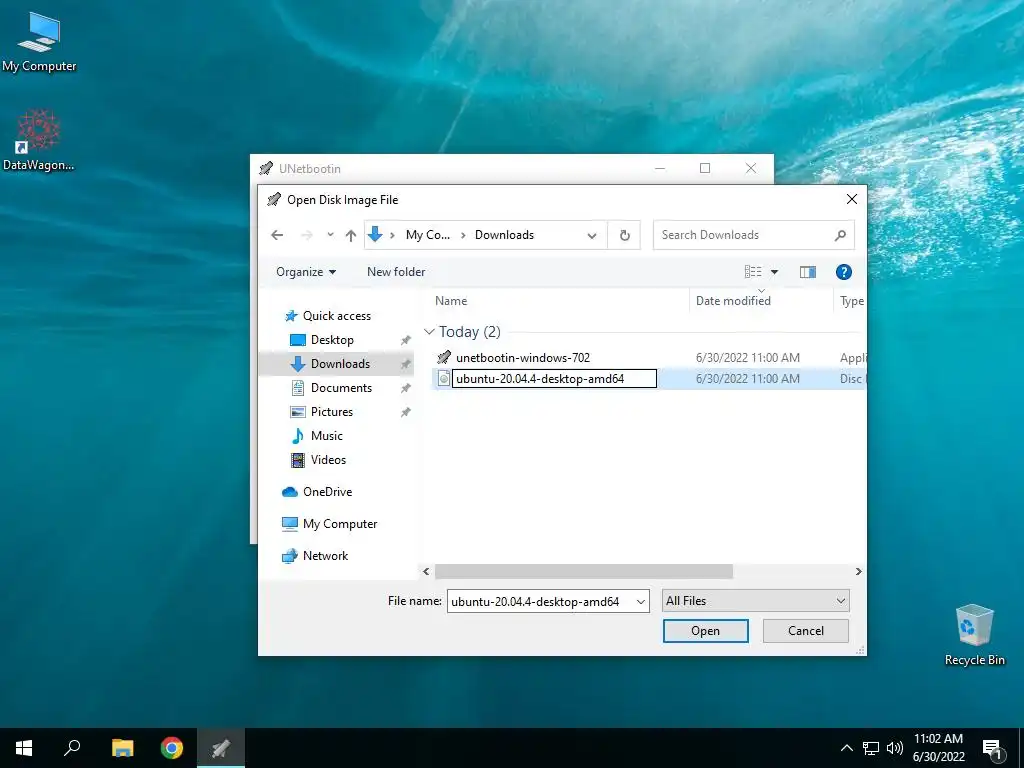Open the Windows Start menu
The width and height of the screenshot is (1024, 768).
pyautogui.click(x=24, y=748)
